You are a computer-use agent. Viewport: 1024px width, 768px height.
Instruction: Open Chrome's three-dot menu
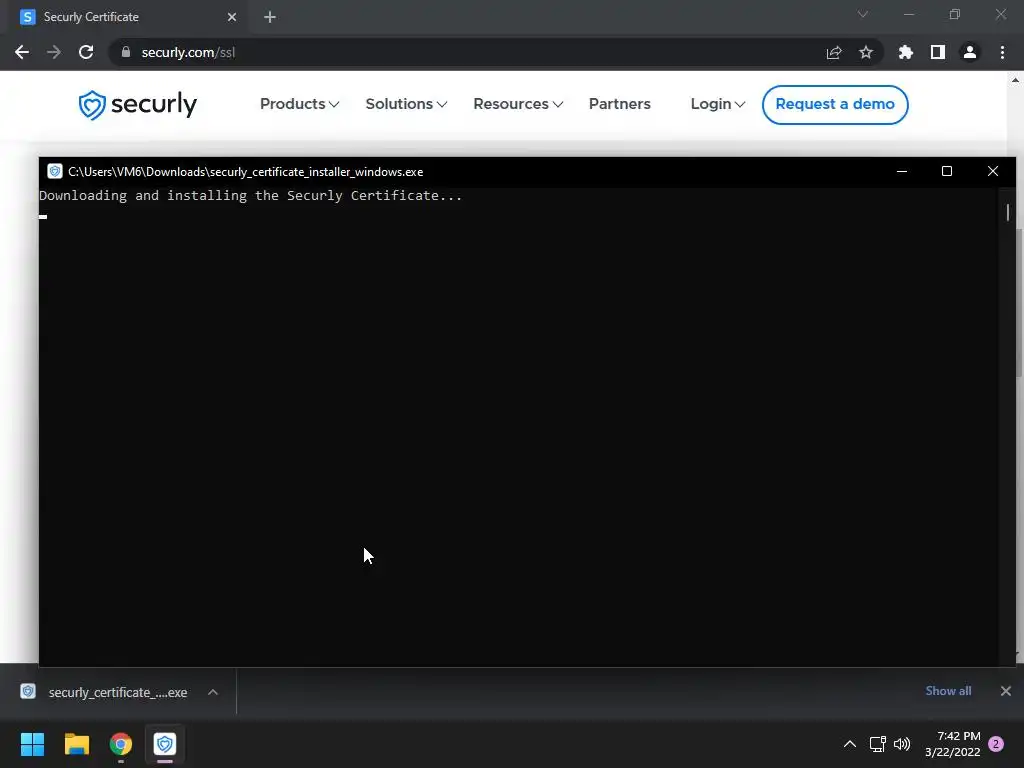click(x=1002, y=52)
